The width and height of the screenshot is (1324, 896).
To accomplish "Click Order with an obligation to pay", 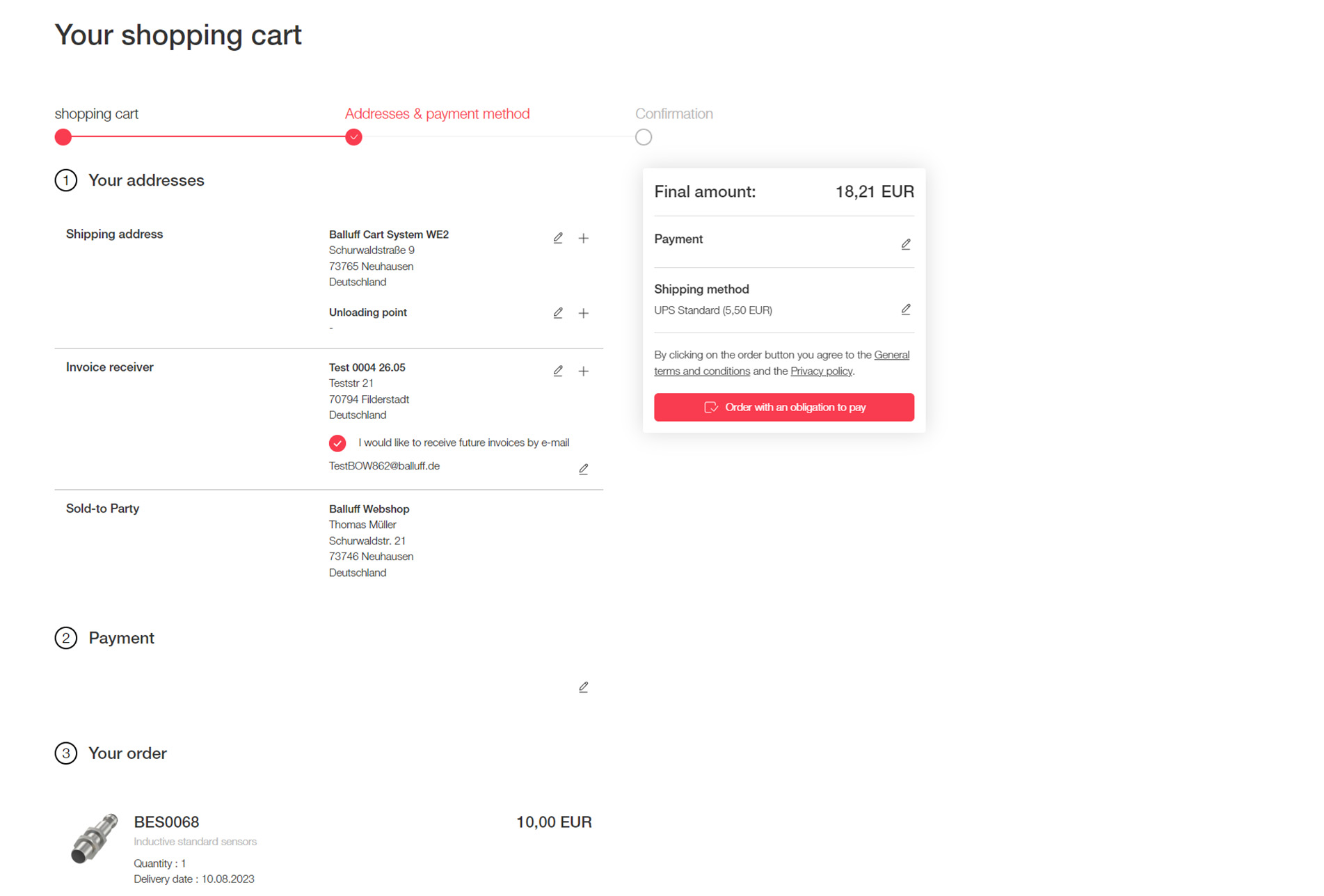I will (784, 407).
